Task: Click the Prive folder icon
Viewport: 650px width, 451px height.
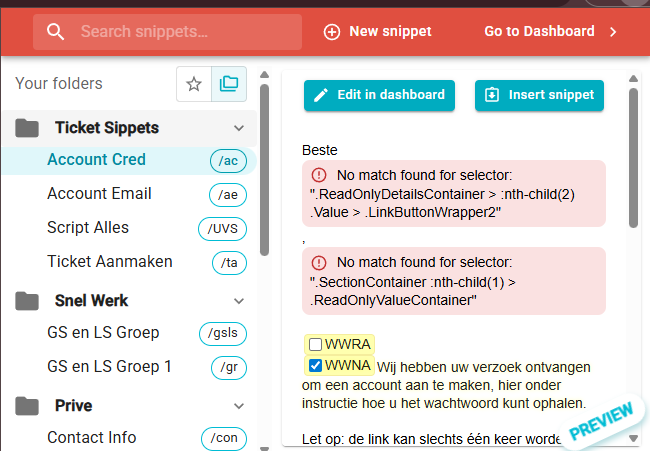Action: coord(27,405)
